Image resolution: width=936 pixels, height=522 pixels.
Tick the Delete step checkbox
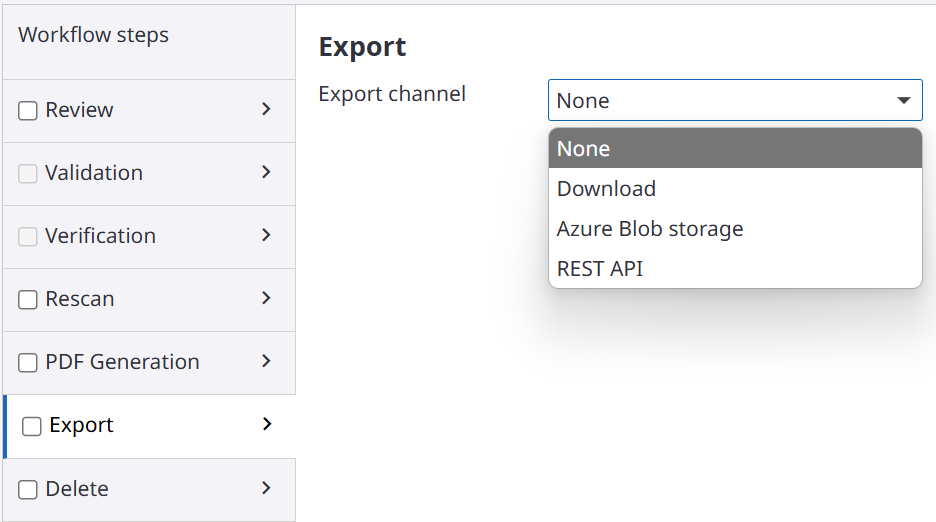pyautogui.click(x=27, y=489)
